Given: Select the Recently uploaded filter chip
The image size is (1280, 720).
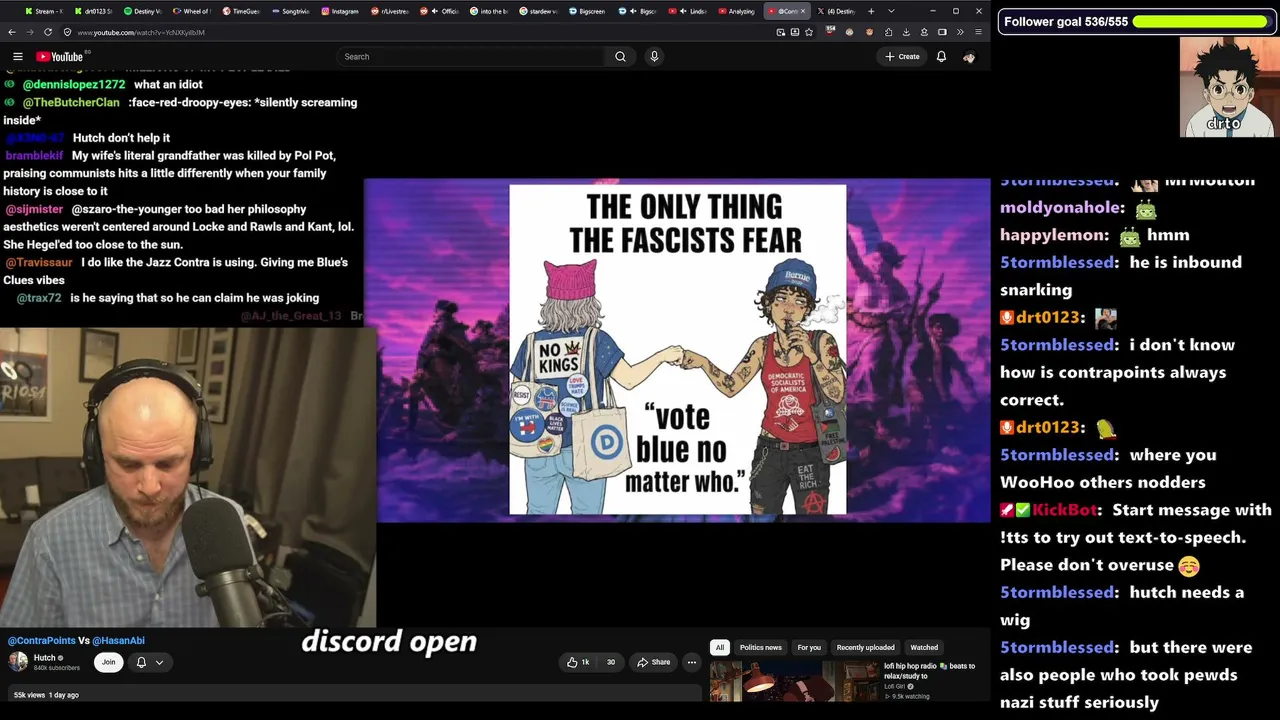Looking at the screenshot, I should coord(866,647).
